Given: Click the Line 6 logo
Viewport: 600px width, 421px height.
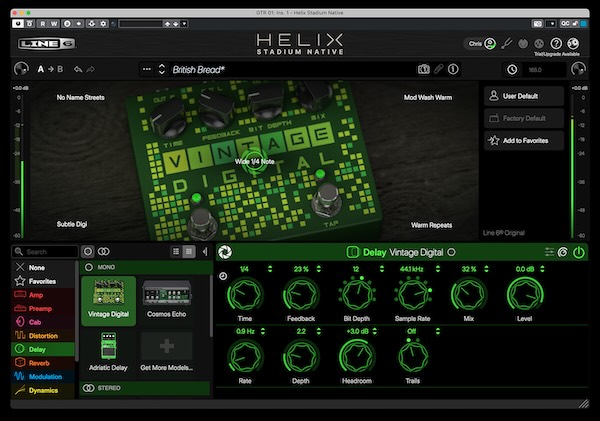Looking at the screenshot, I should (x=47, y=44).
